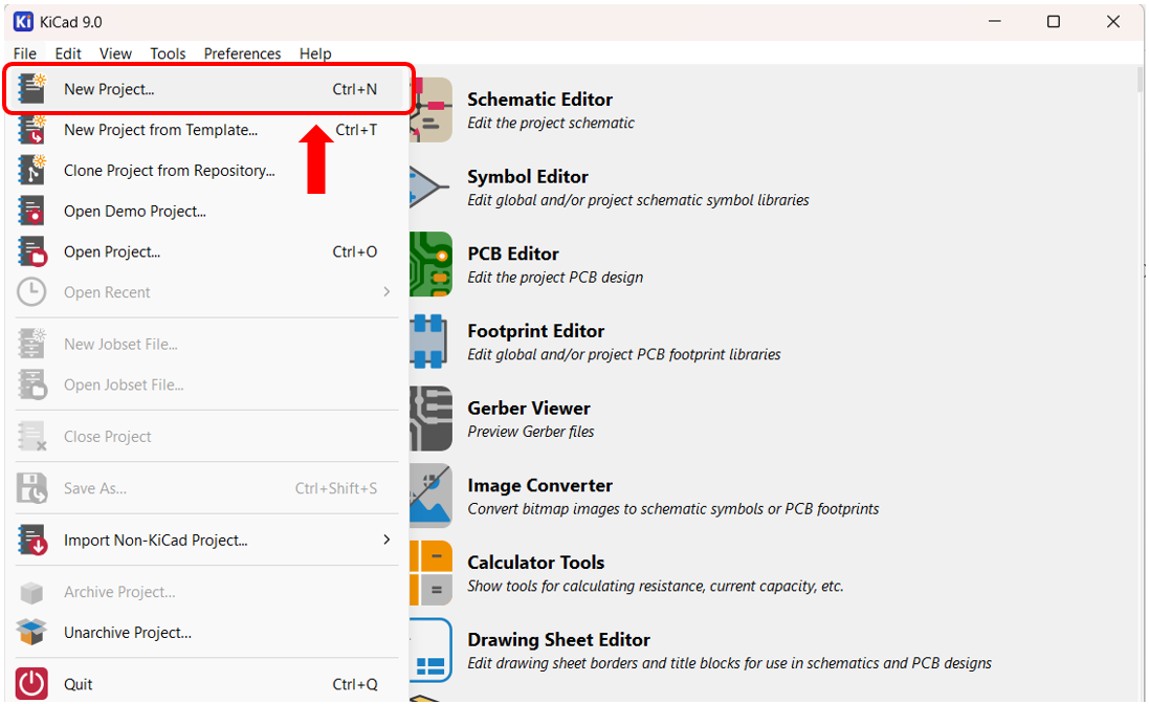Viewport: 1149px width, 704px height.
Task: Expand Import Non-KiCad Project submenu arrow
Action: pos(386,540)
